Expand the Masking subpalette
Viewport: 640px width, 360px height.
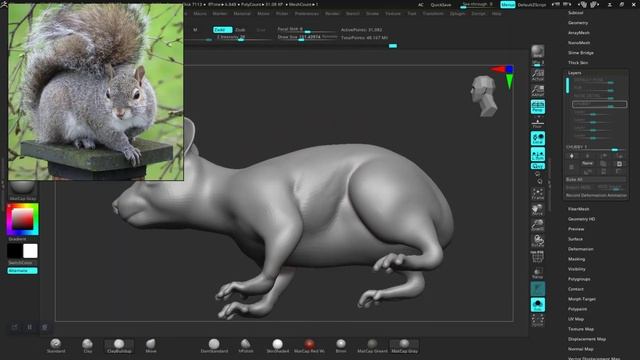(576, 259)
